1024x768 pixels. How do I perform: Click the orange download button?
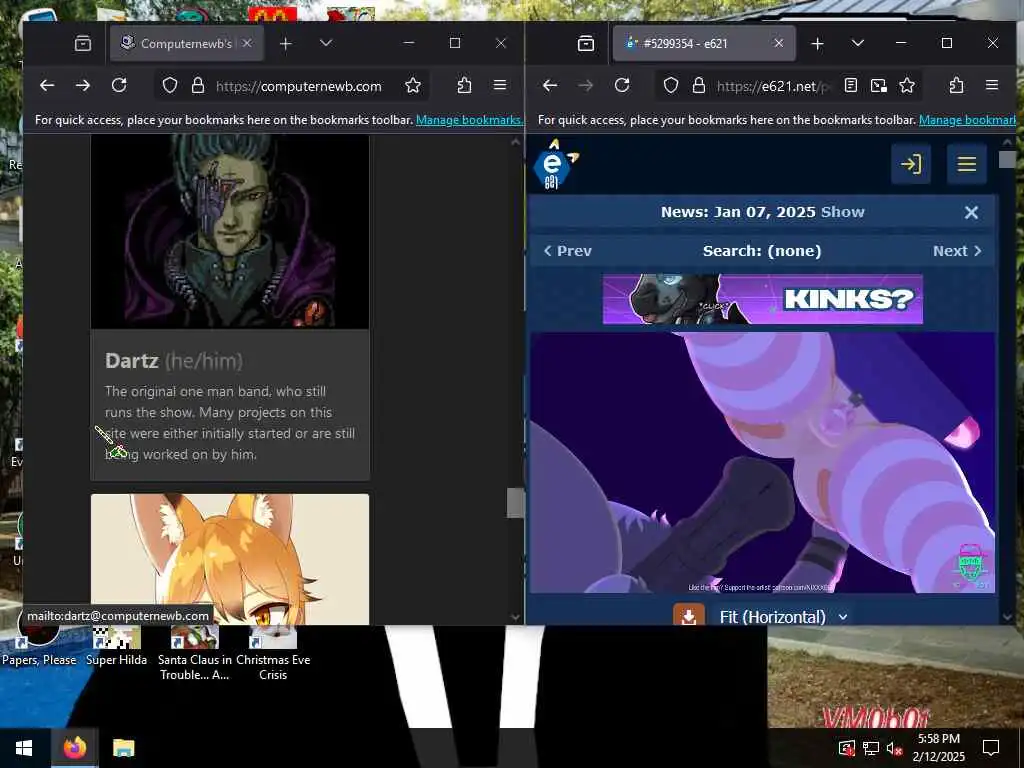689,616
